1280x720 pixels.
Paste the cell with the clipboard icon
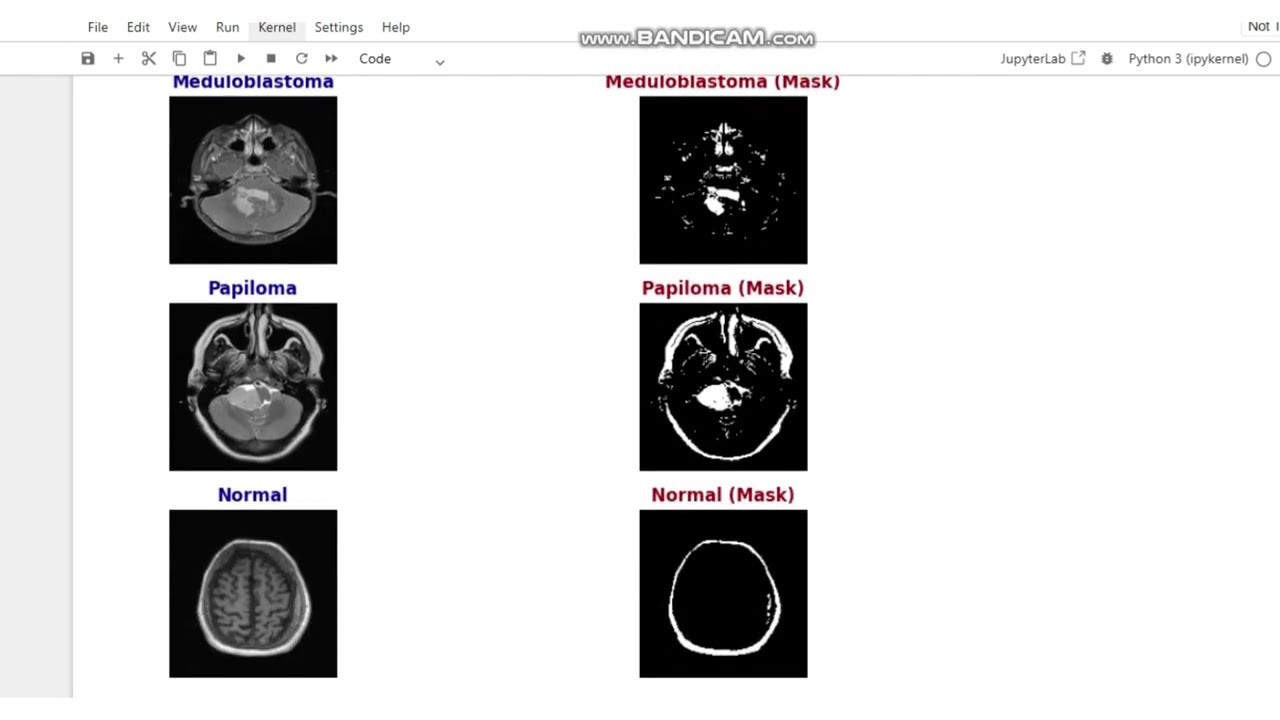click(x=210, y=59)
